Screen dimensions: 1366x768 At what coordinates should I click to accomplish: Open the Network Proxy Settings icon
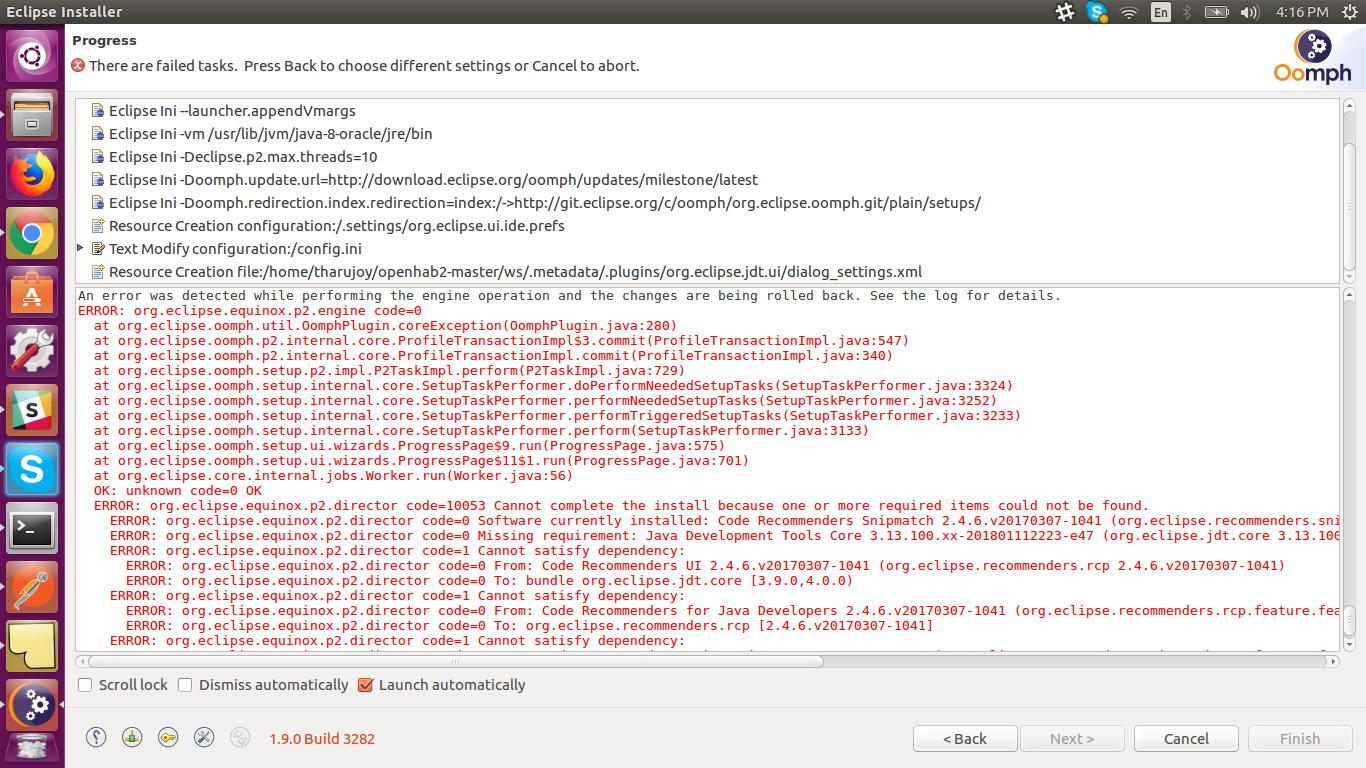[x=132, y=738]
